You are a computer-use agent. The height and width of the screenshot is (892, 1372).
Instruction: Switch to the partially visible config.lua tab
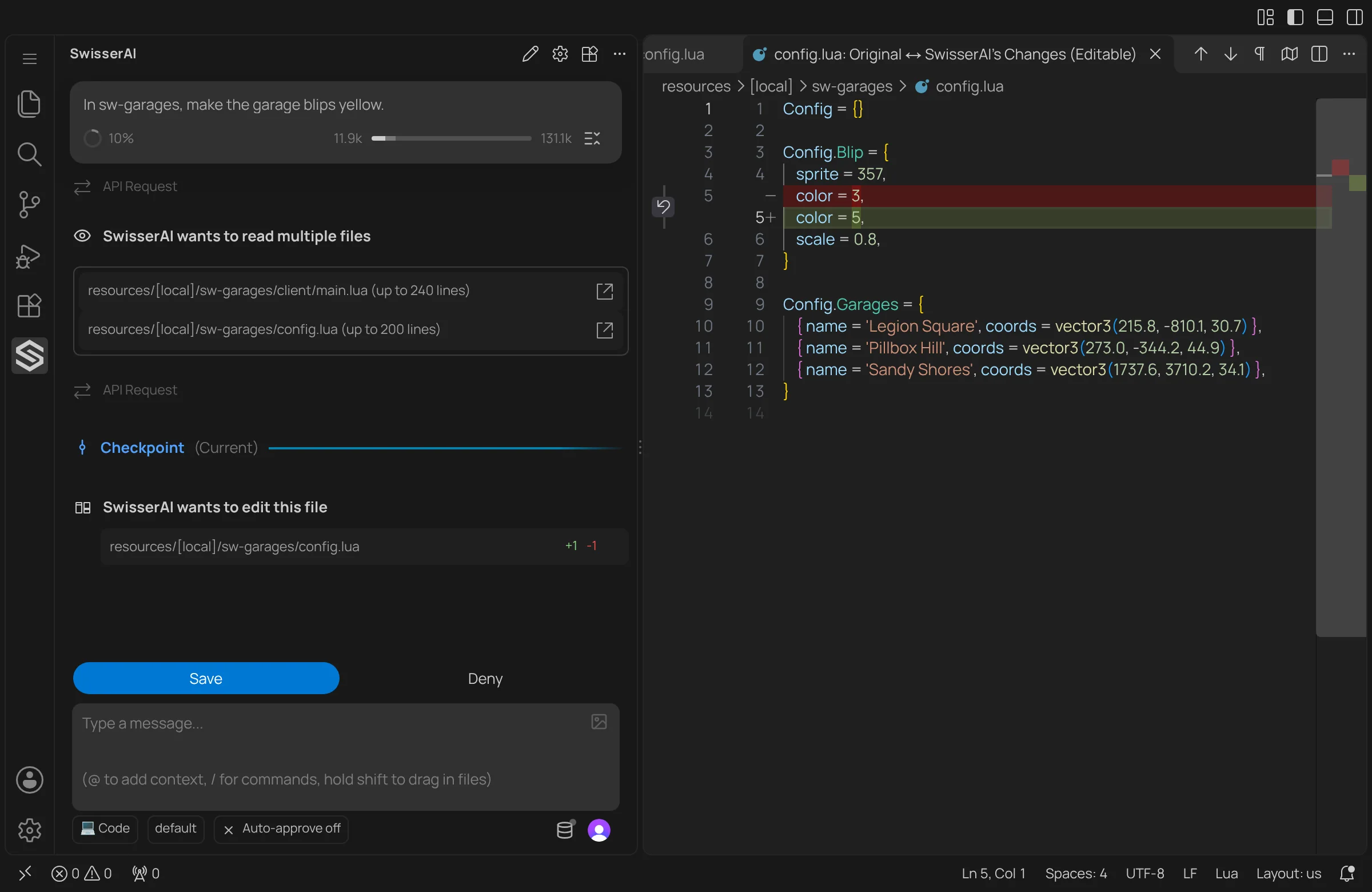coord(693,54)
